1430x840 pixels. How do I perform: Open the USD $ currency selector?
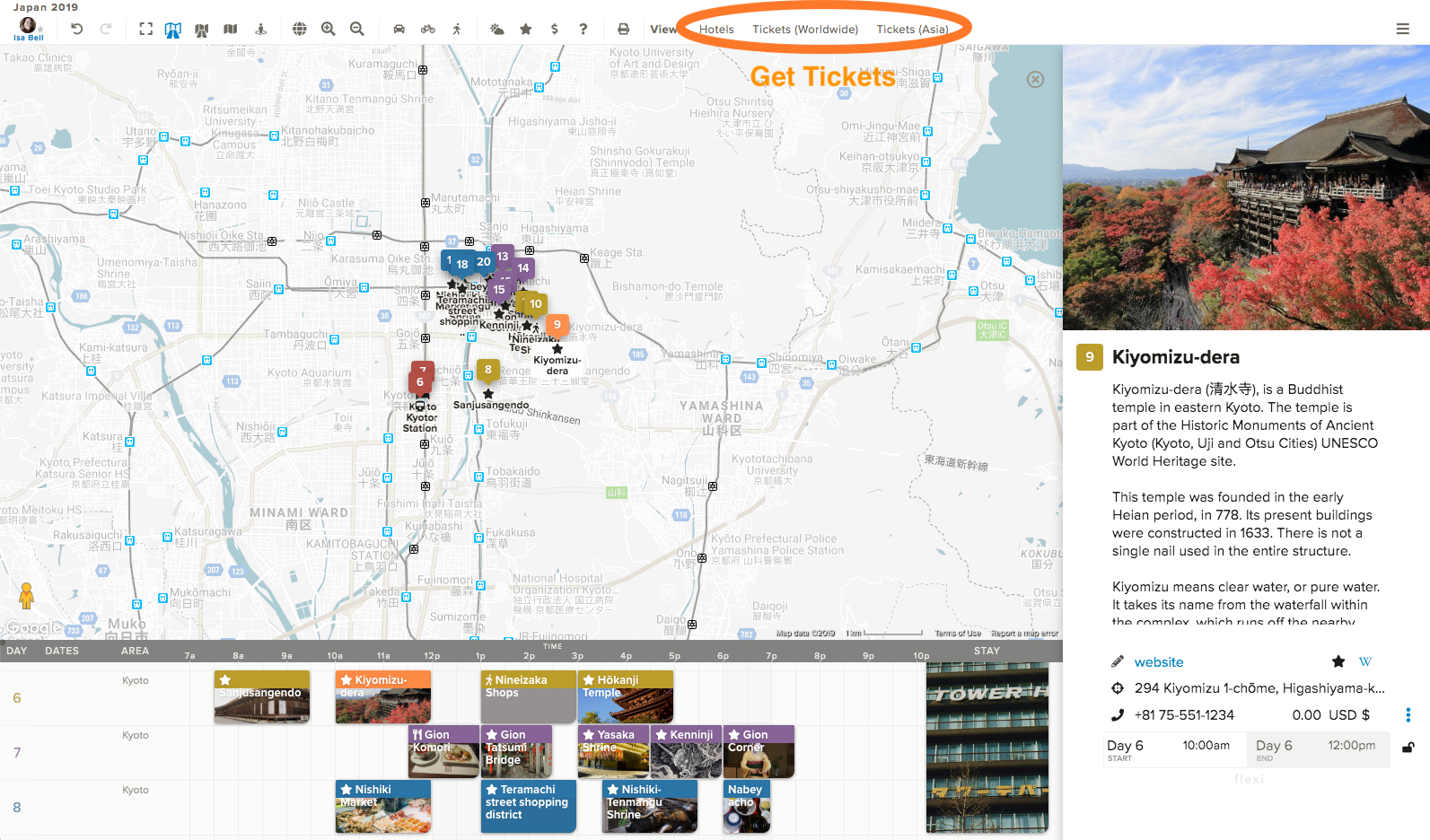coord(1349,715)
